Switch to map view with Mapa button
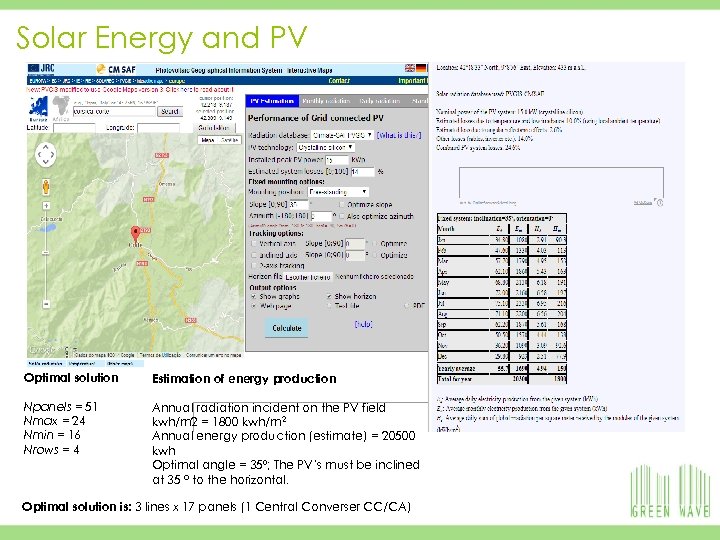The image size is (720, 540). click(208, 140)
